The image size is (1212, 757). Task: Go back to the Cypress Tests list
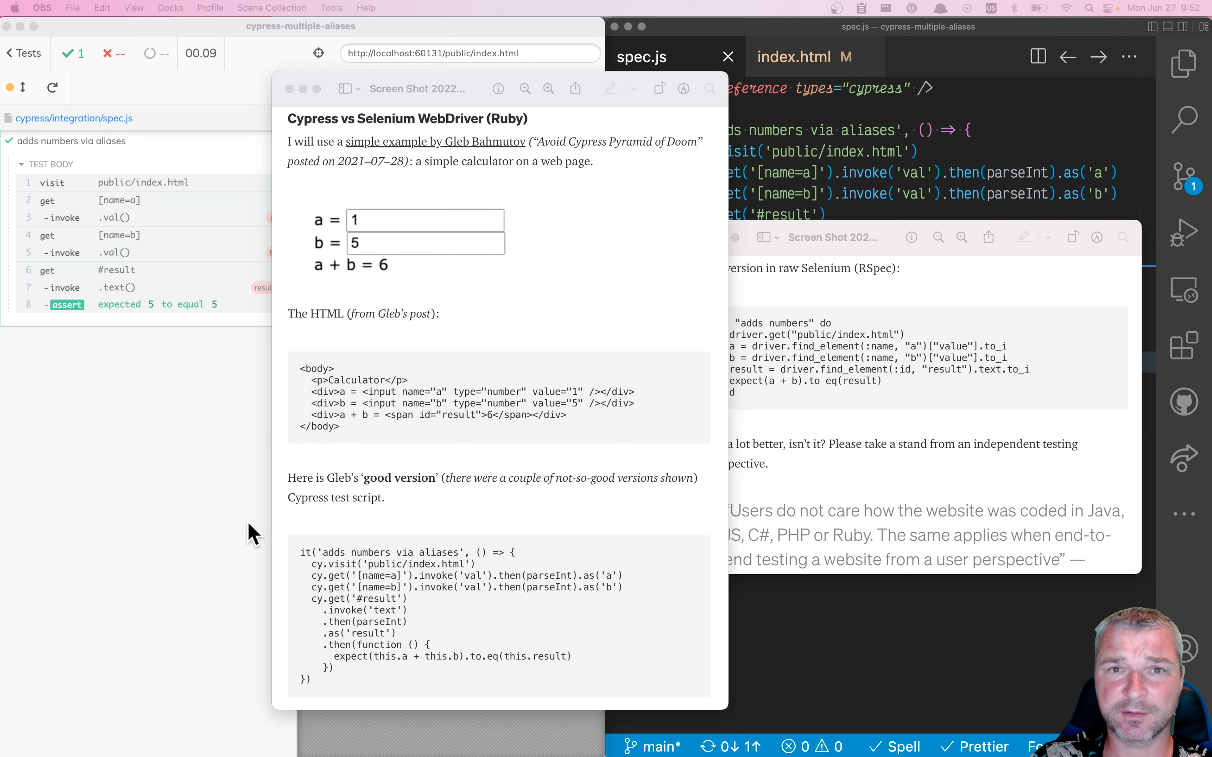pyautogui.click(x=23, y=53)
